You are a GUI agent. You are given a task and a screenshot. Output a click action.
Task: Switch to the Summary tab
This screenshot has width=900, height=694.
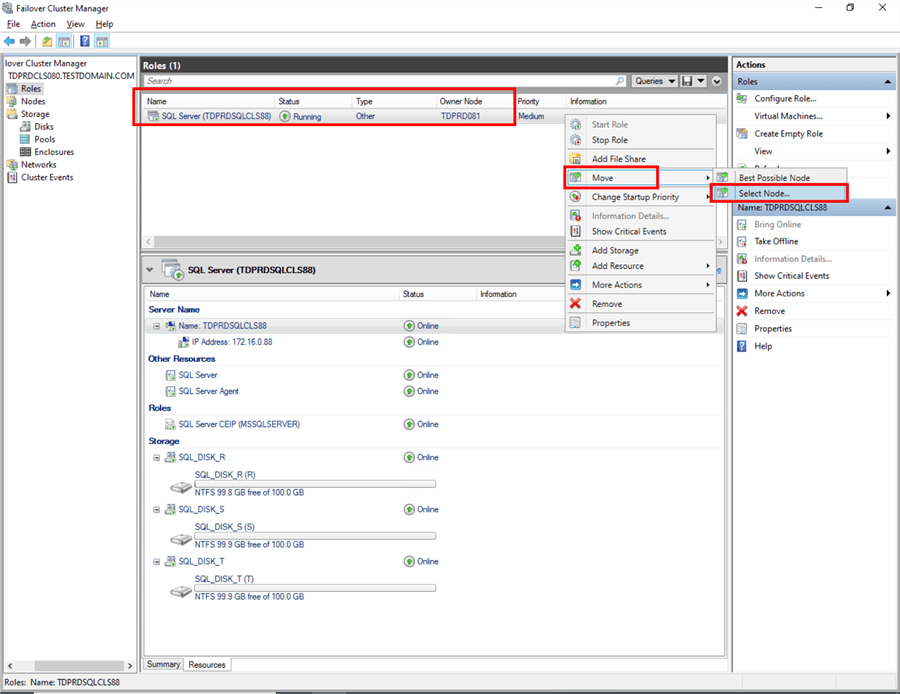pyautogui.click(x=163, y=664)
